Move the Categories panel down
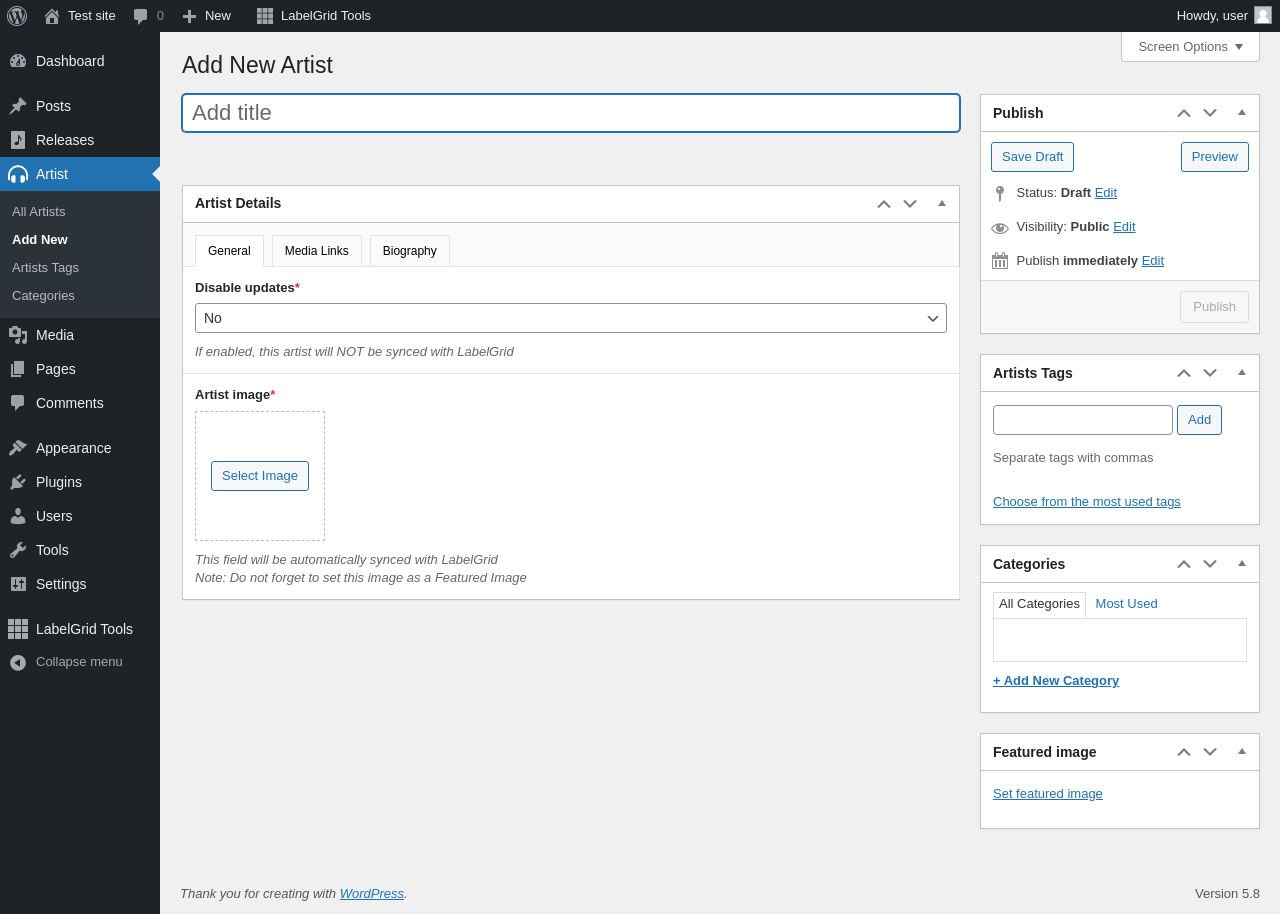The image size is (1280, 914). click(1210, 564)
